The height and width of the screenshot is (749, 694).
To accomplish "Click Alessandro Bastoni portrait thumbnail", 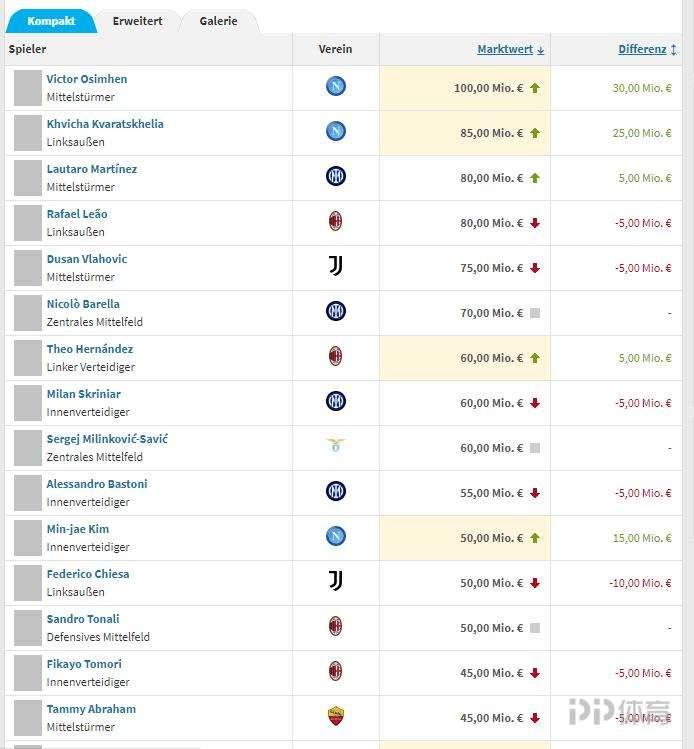I will pyautogui.click(x=27, y=493).
